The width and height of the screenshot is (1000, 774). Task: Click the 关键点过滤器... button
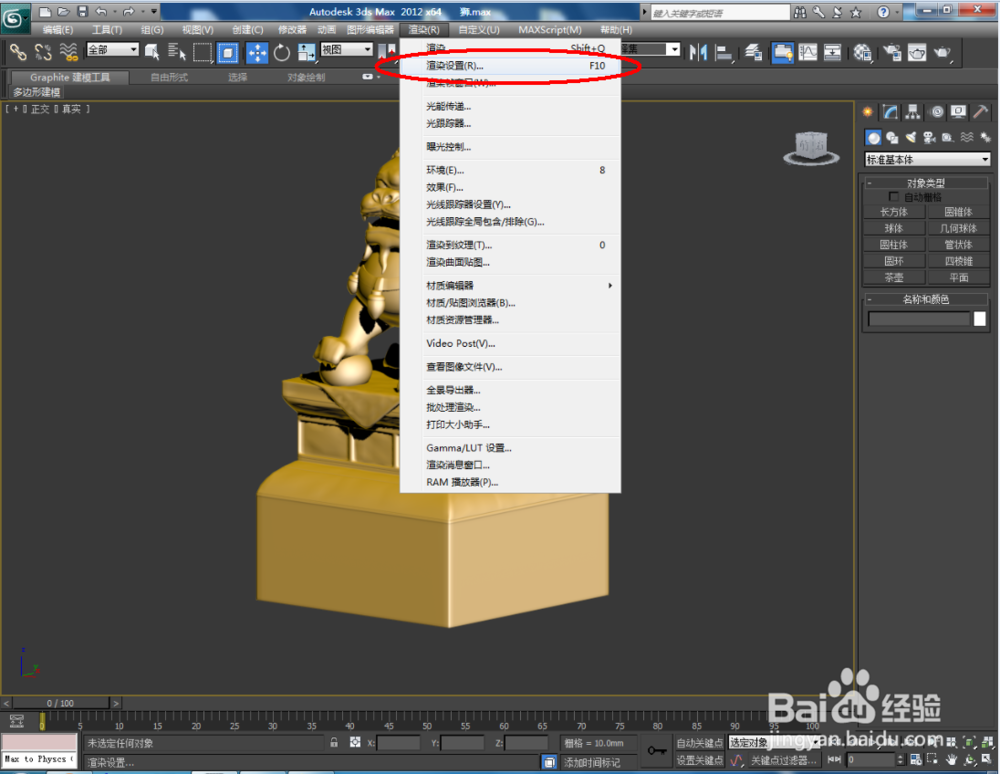click(x=783, y=760)
